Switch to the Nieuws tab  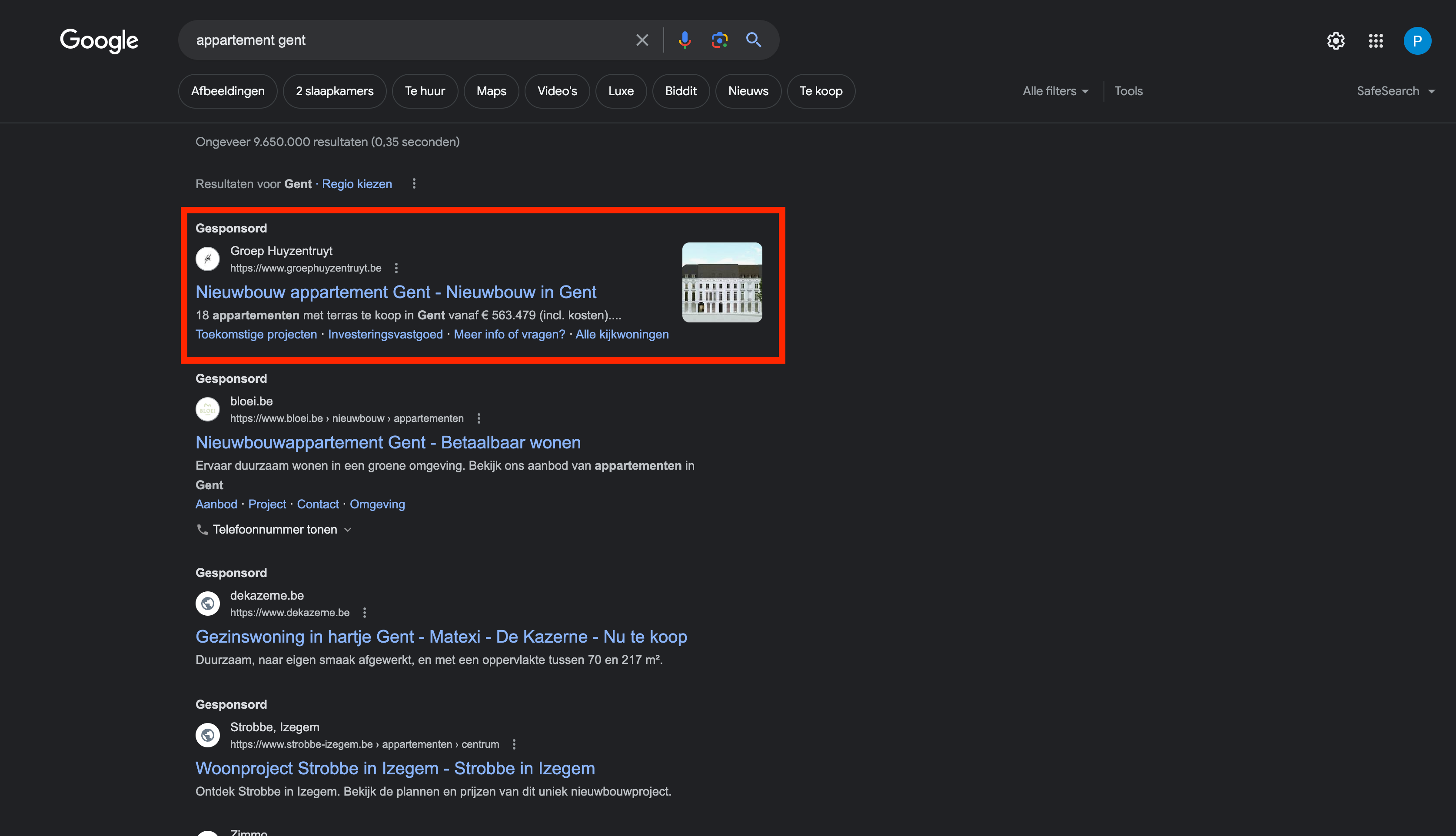click(748, 91)
